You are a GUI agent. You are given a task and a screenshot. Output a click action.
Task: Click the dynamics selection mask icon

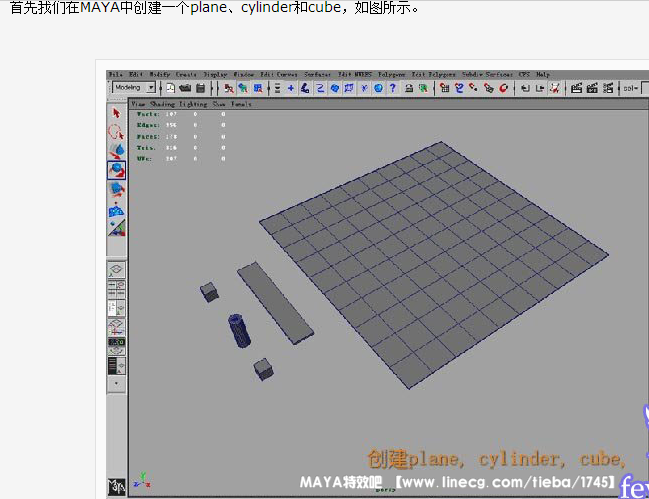click(x=364, y=88)
